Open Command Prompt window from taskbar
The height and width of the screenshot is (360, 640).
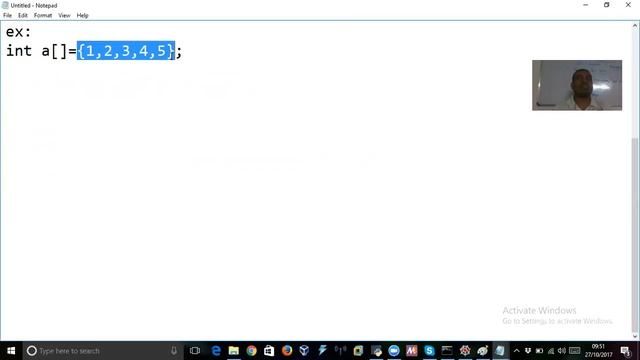447,351
